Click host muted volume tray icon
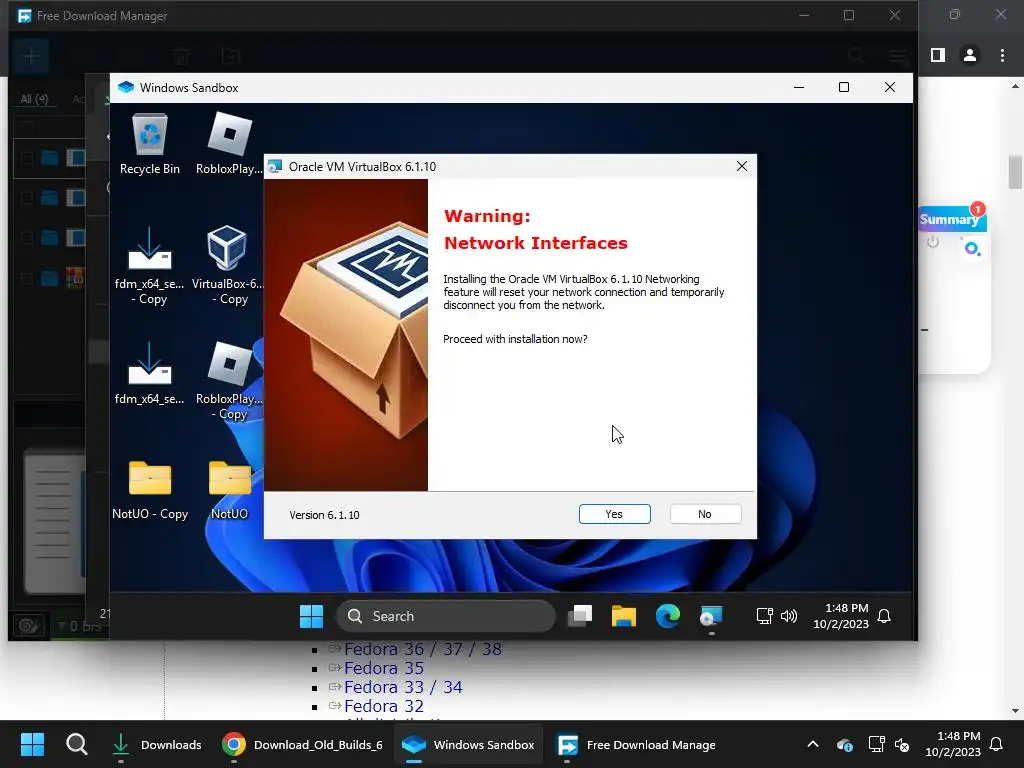1024x768 pixels. click(x=902, y=744)
